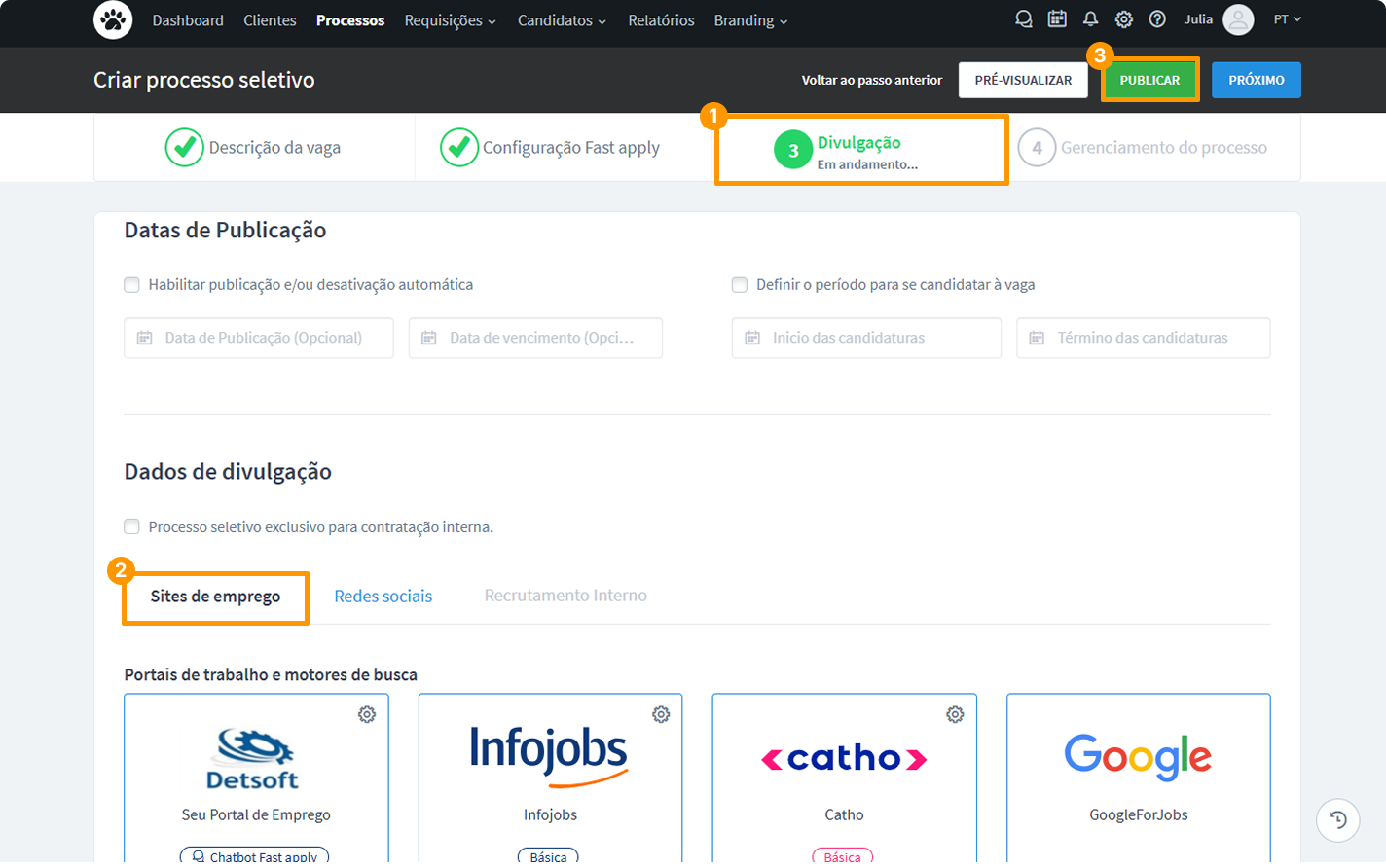This screenshot has width=1386, height=868.
Task: Open the PRÉ-VISUALIZAR preview
Action: 1023,80
